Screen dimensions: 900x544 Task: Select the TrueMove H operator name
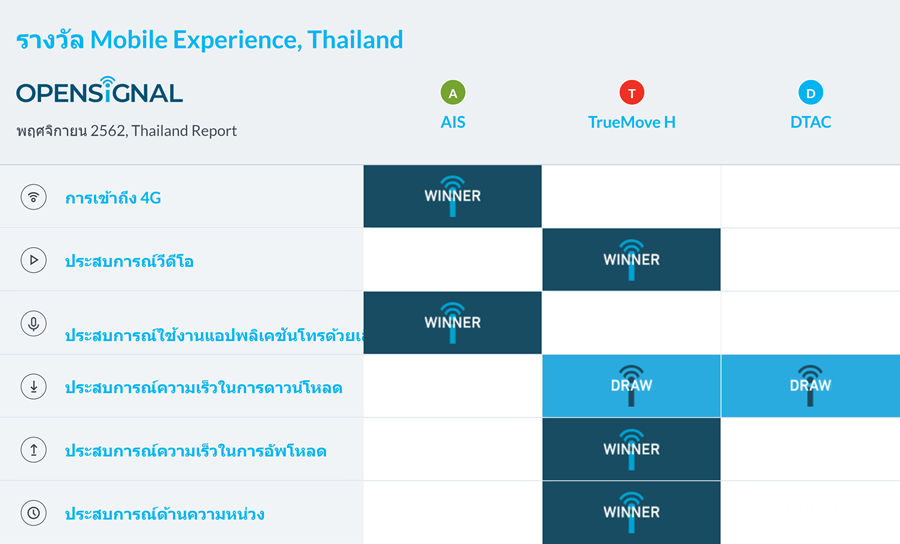pos(631,123)
